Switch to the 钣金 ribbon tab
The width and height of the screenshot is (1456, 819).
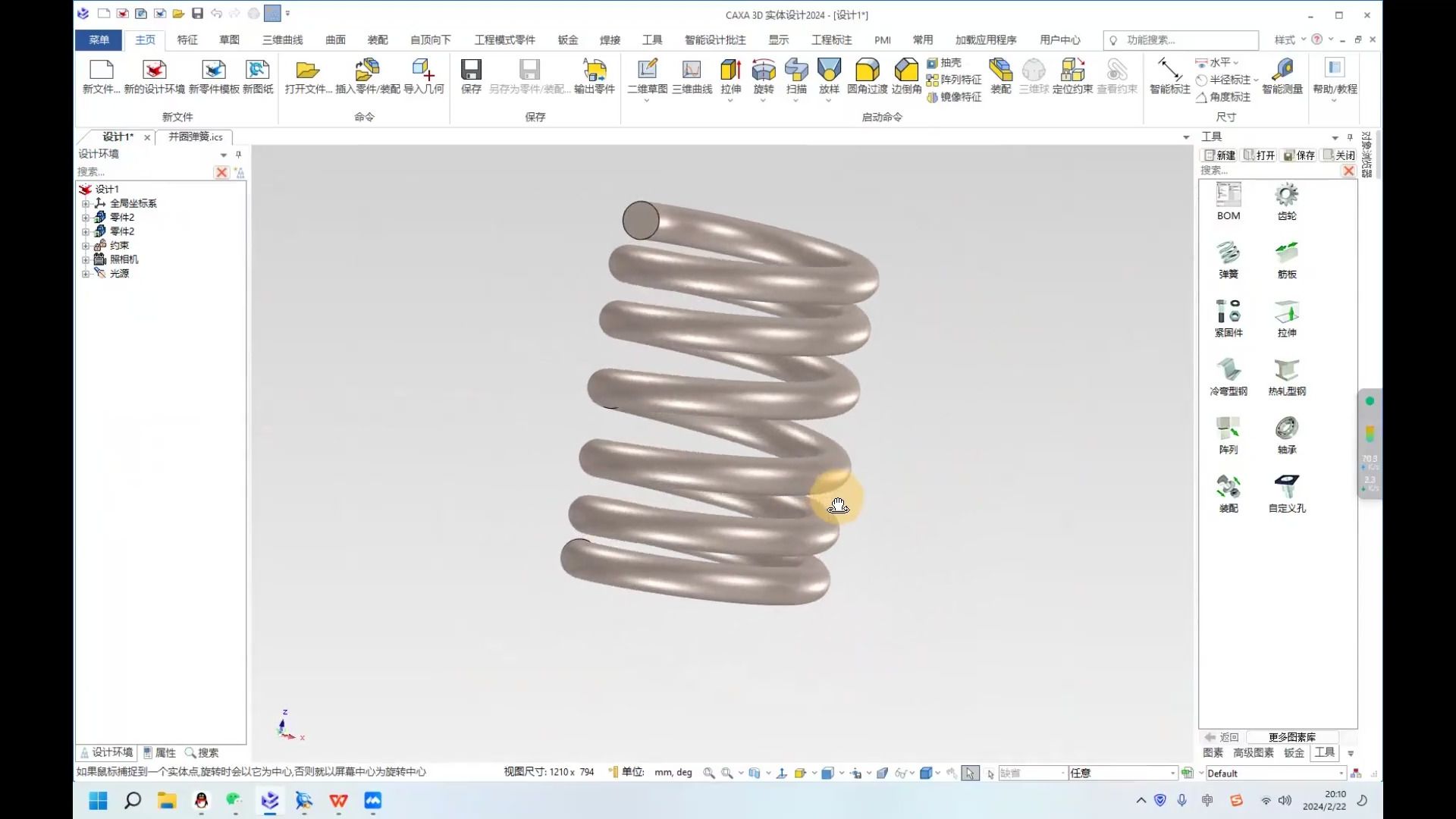click(x=568, y=39)
